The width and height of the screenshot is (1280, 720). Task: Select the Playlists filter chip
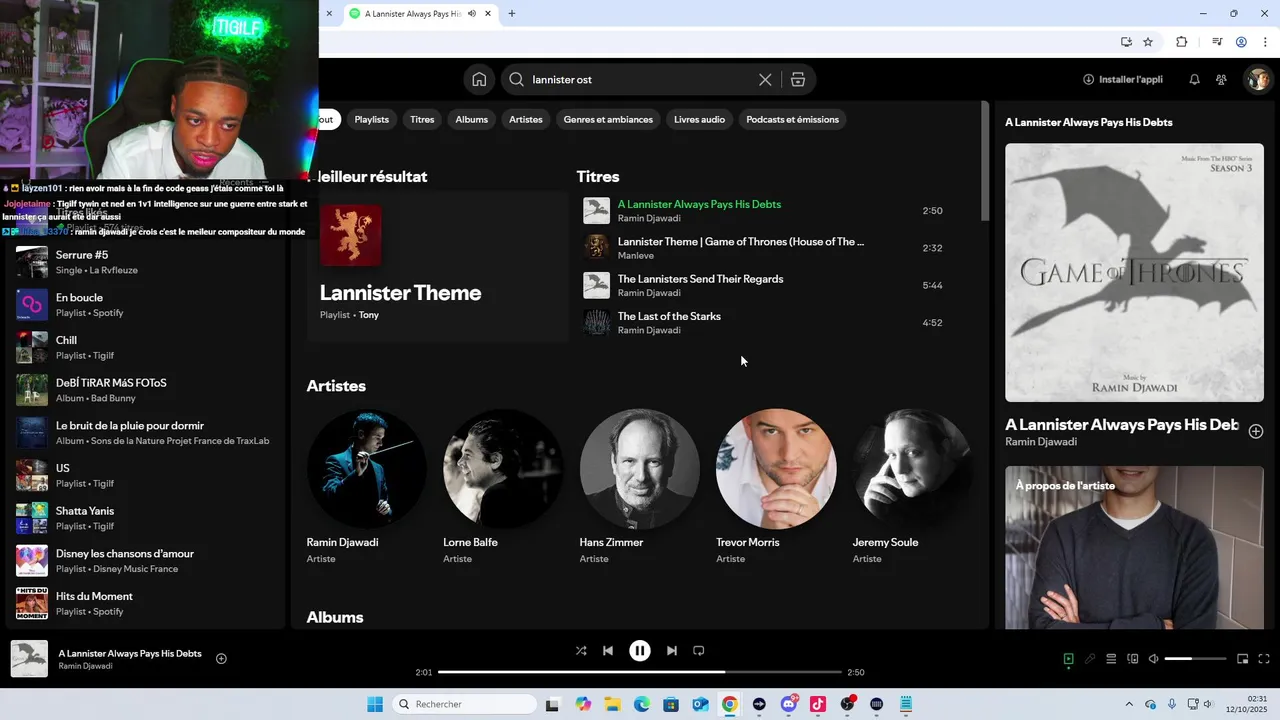tap(371, 119)
